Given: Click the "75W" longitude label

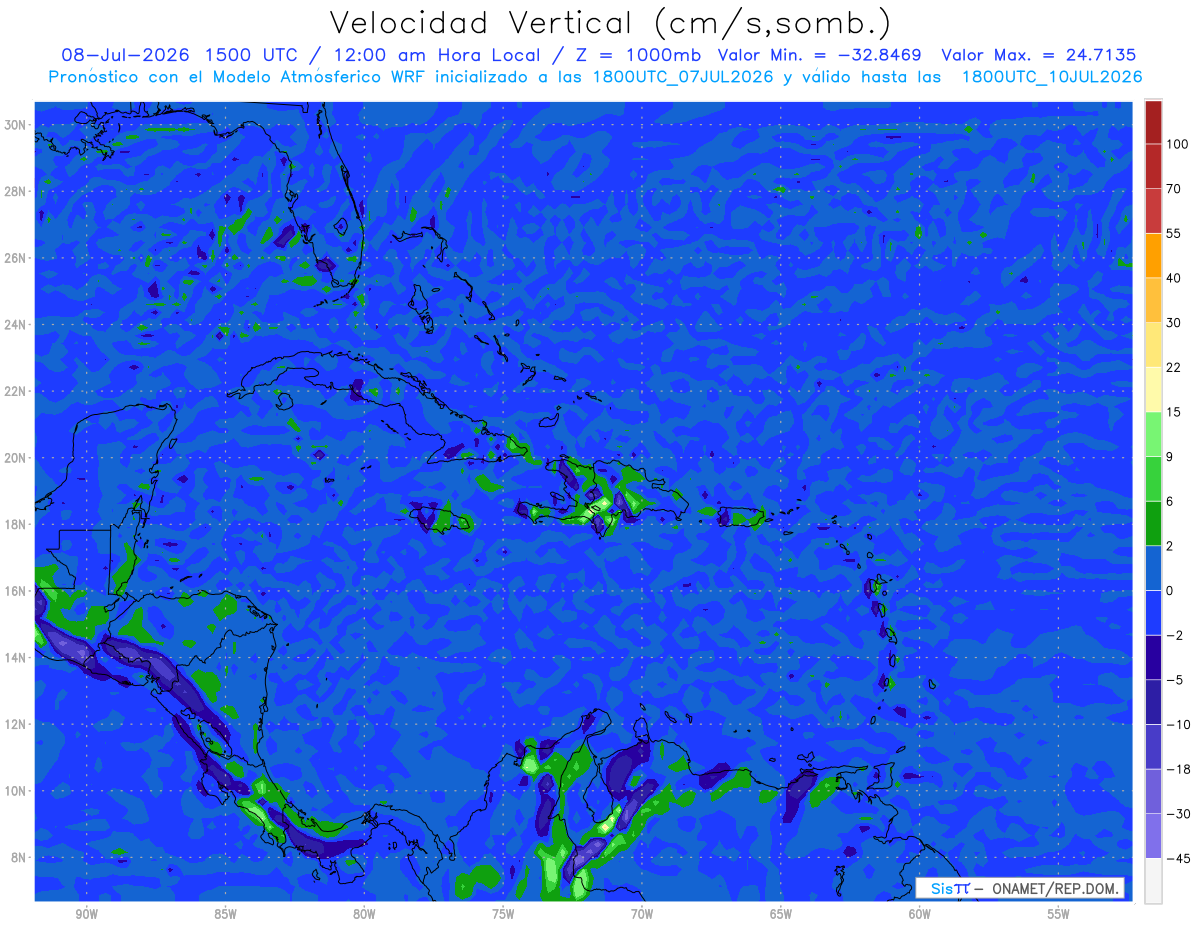Looking at the screenshot, I should (x=503, y=914).
